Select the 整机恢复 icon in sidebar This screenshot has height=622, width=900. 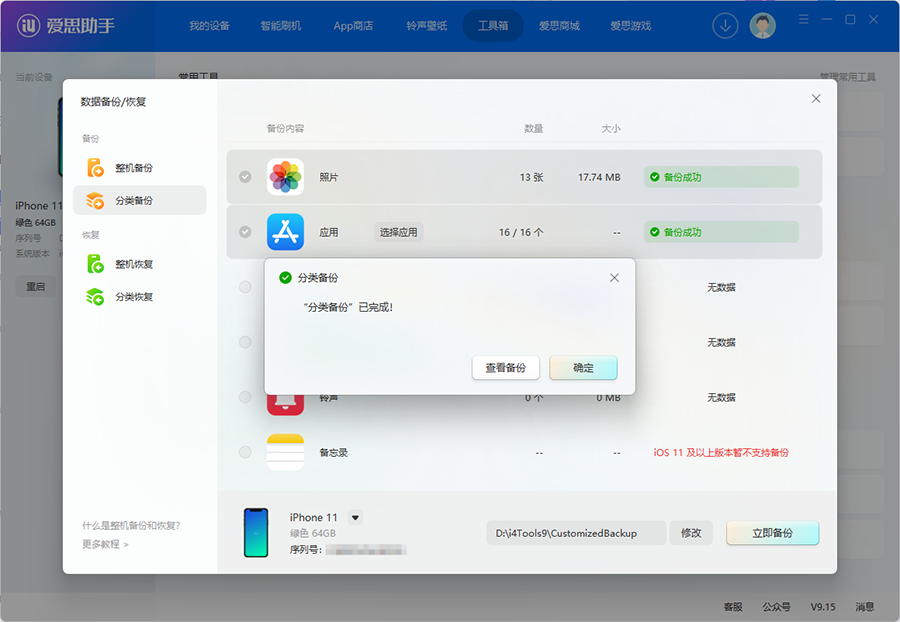pos(95,264)
